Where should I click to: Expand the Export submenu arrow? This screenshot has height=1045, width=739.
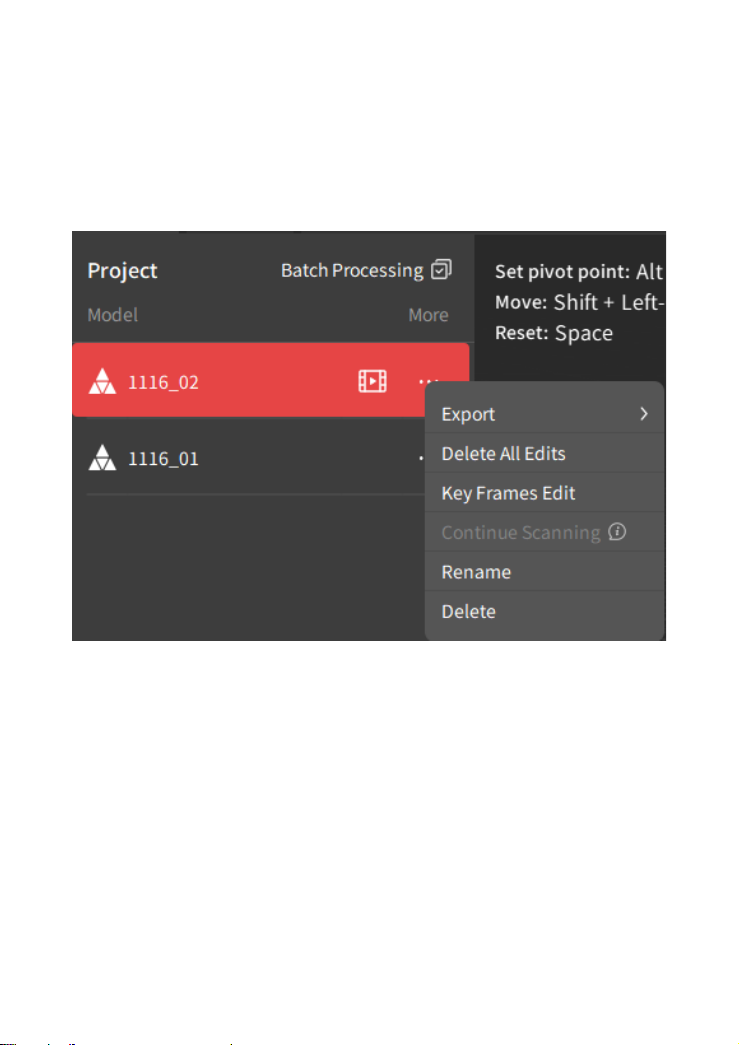tap(644, 414)
